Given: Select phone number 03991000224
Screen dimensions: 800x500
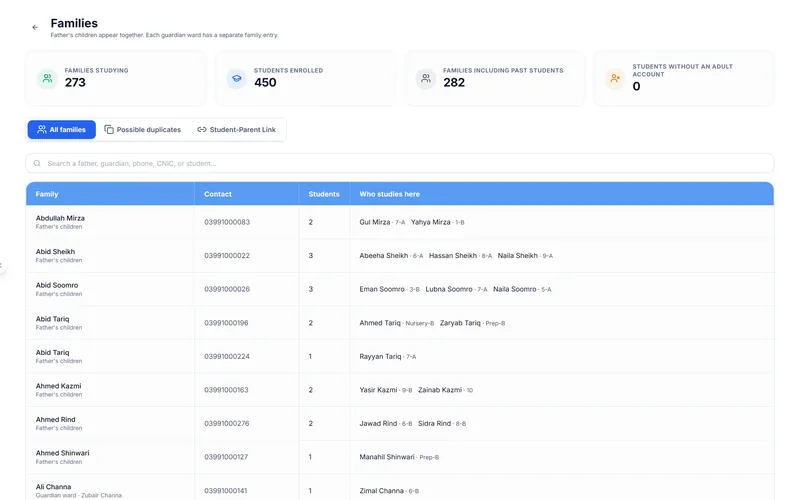Looking at the screenshot, I should tap(227, 357).
